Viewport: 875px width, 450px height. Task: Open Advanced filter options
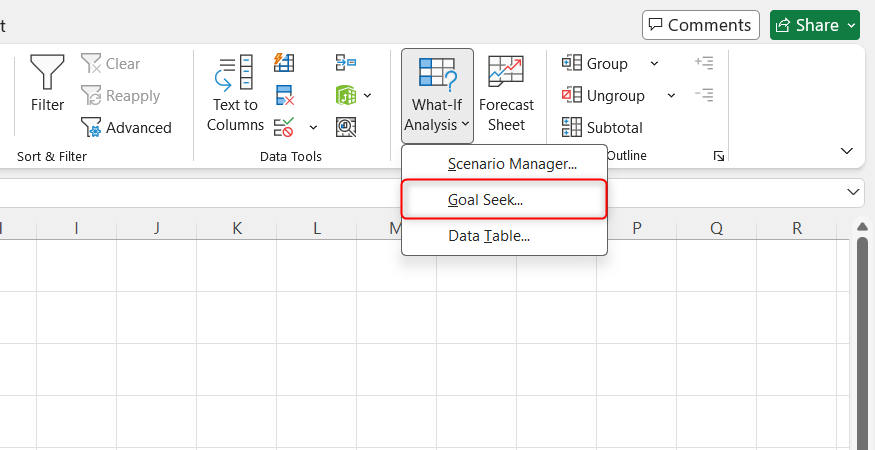(x=126, y=128)
